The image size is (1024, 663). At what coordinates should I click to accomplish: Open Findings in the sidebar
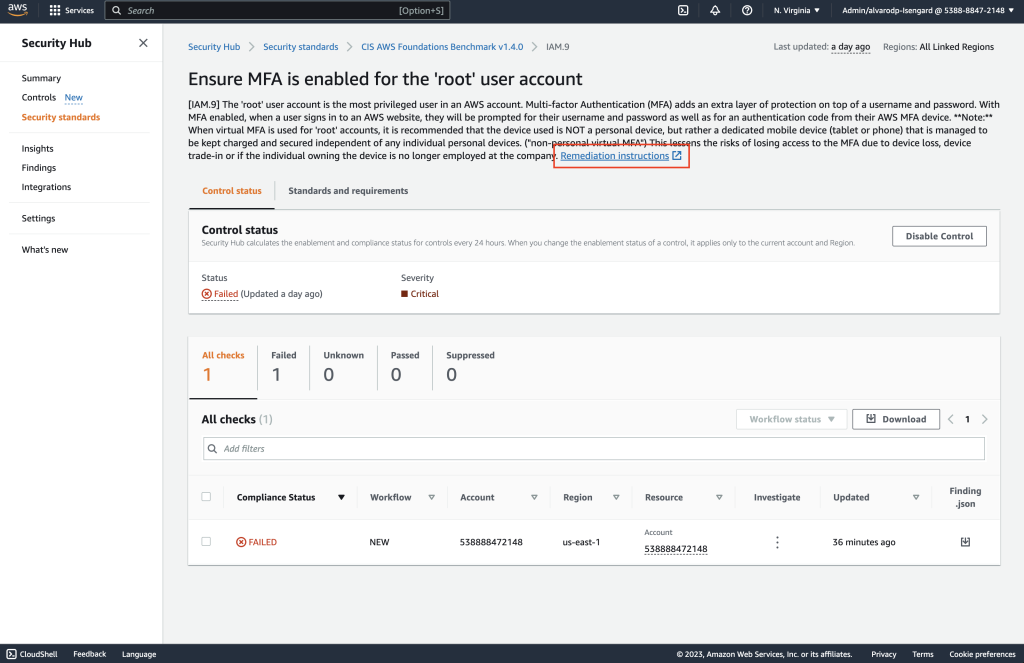coord(39,167)
